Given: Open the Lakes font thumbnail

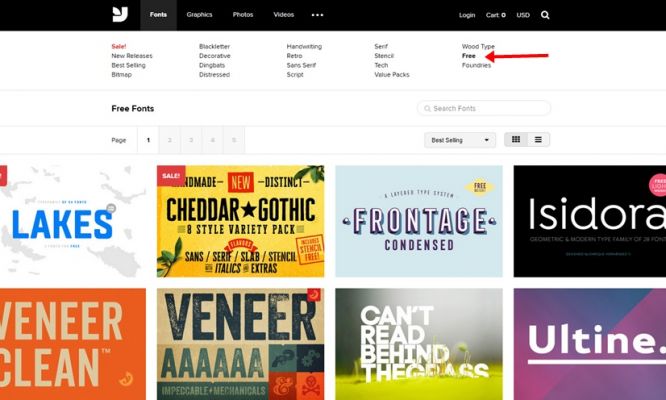Looking at the screenshot, I should pyautogui.click(x=73, y=221).
